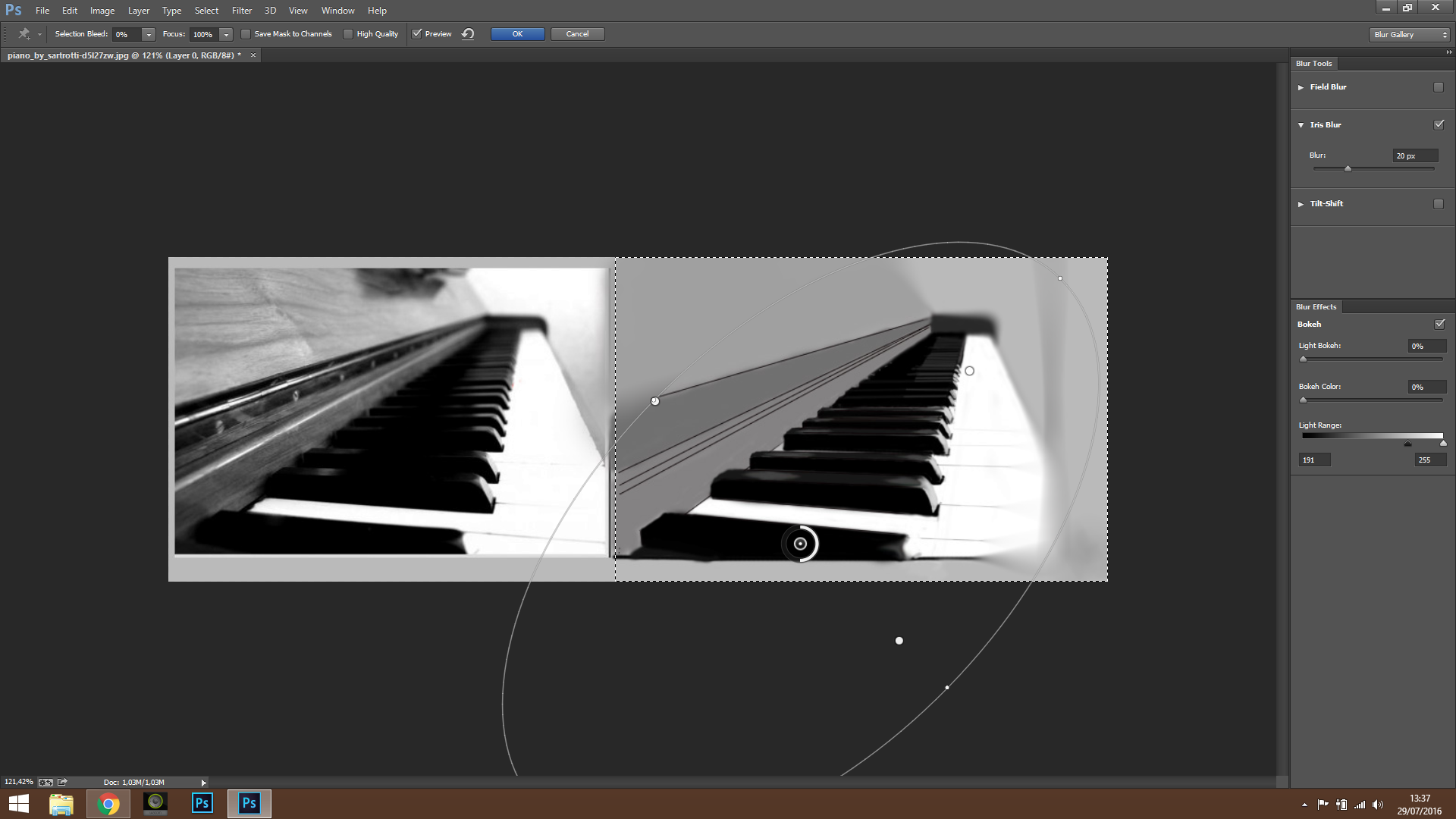Click the blur pin tool icon
Image resolution: width=1456 pixels, height=819 pixels.
[x=24, y=34]
